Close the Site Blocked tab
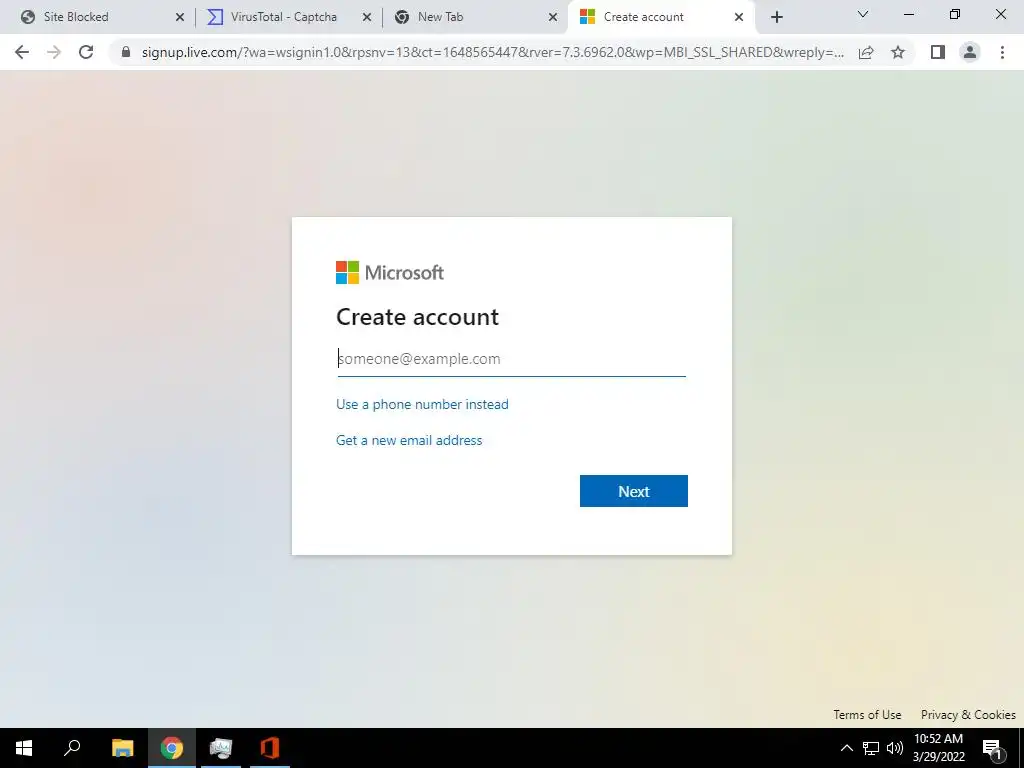The image size is (1024, 768). coord(180,18)
